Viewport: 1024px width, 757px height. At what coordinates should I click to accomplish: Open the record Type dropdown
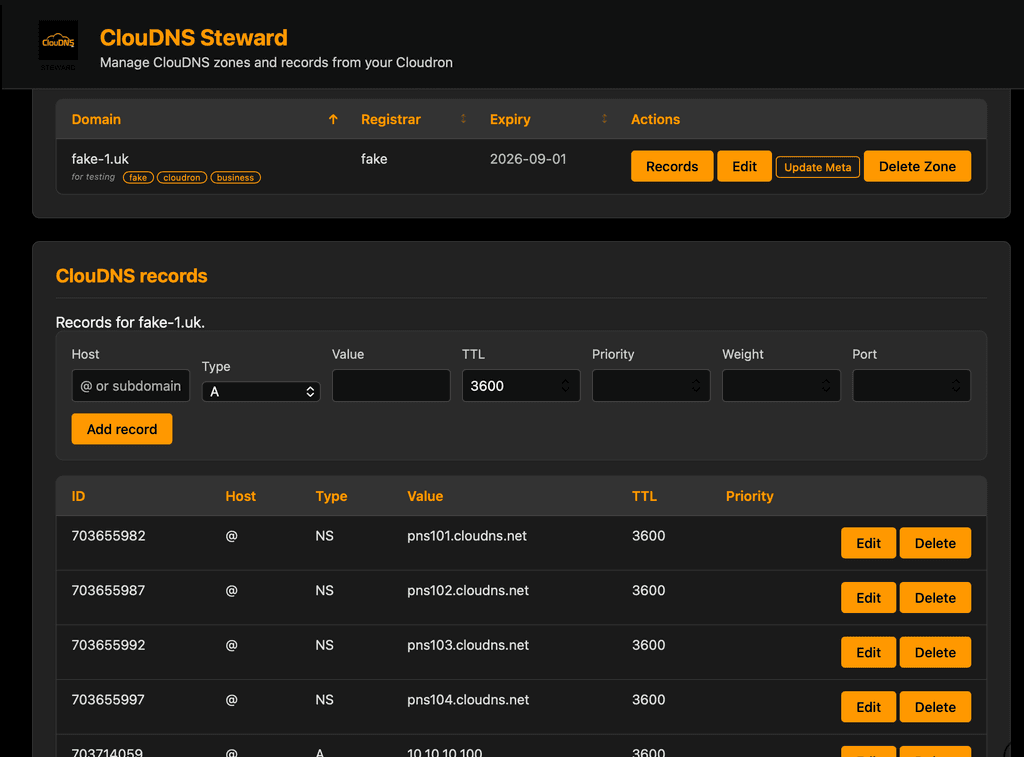click(x=260, y=392)
